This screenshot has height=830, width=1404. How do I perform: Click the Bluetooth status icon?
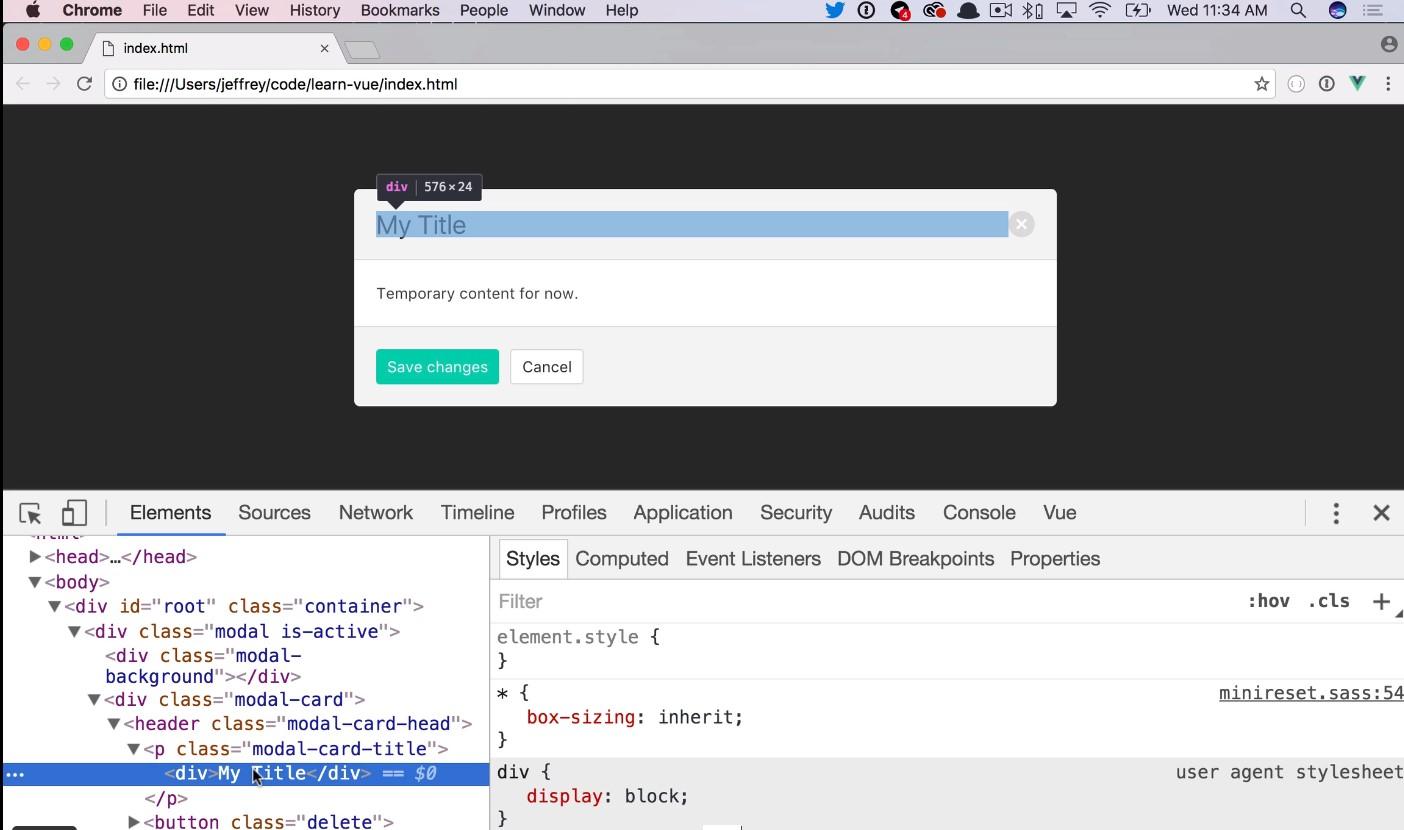(1034, 10)
